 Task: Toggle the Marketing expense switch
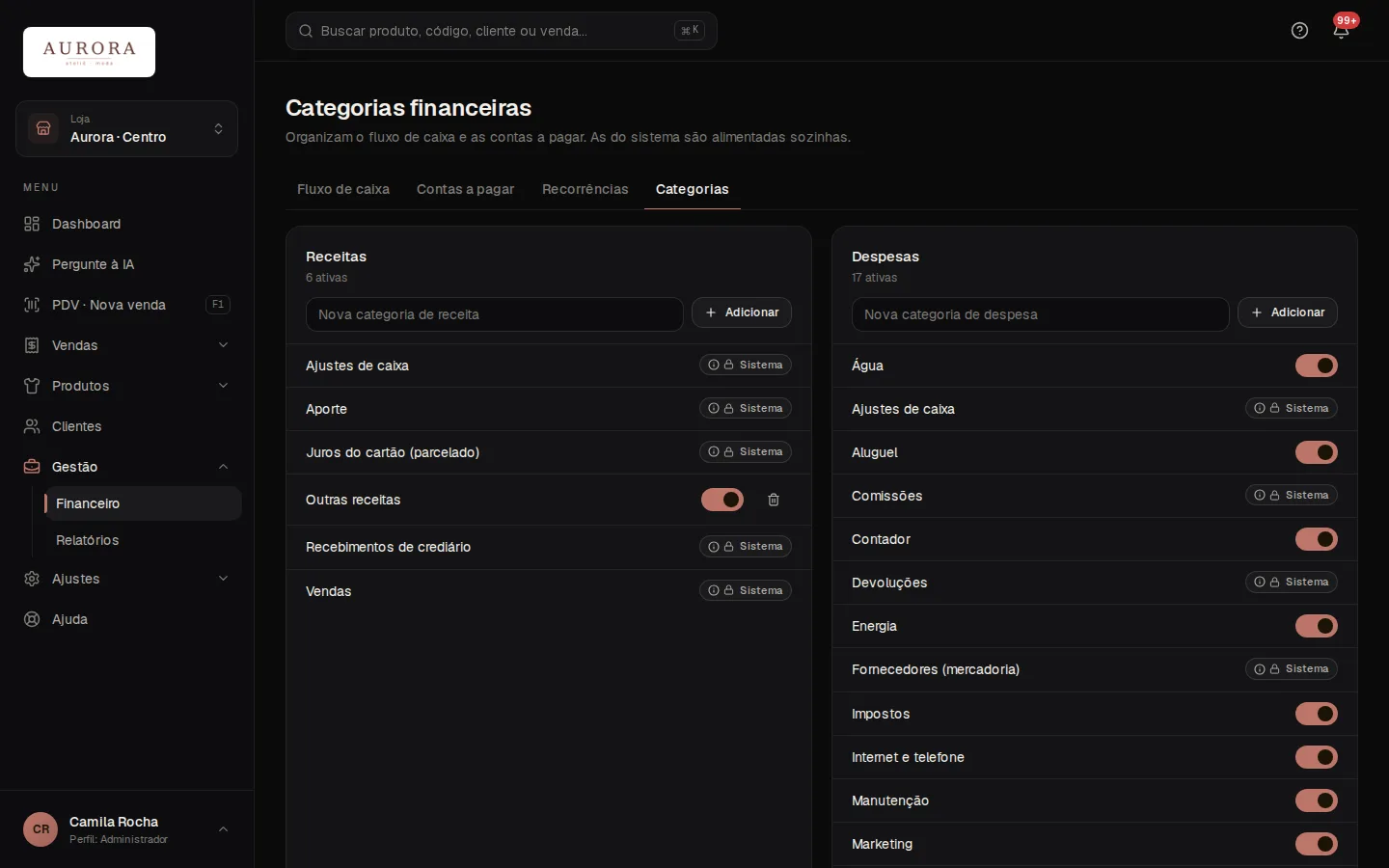1317,844
